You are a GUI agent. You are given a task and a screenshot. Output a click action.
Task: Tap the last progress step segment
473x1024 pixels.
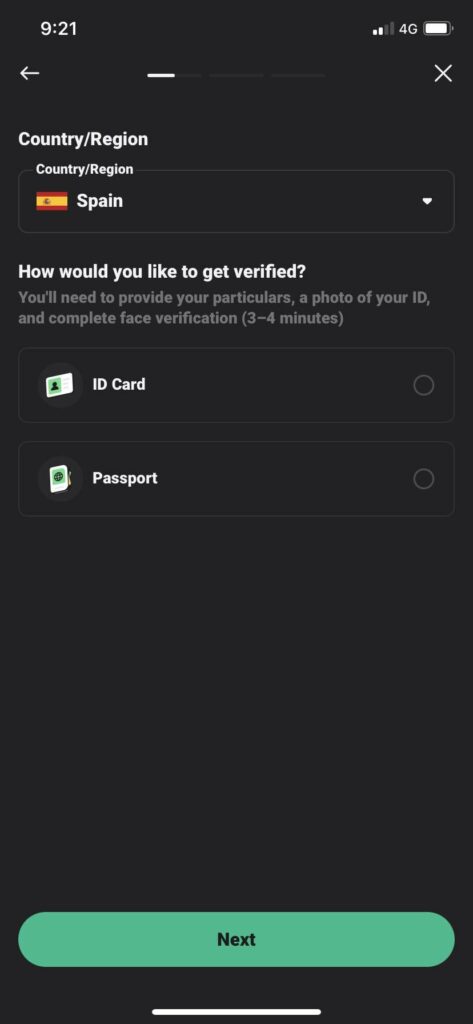[x=298, y=76]
